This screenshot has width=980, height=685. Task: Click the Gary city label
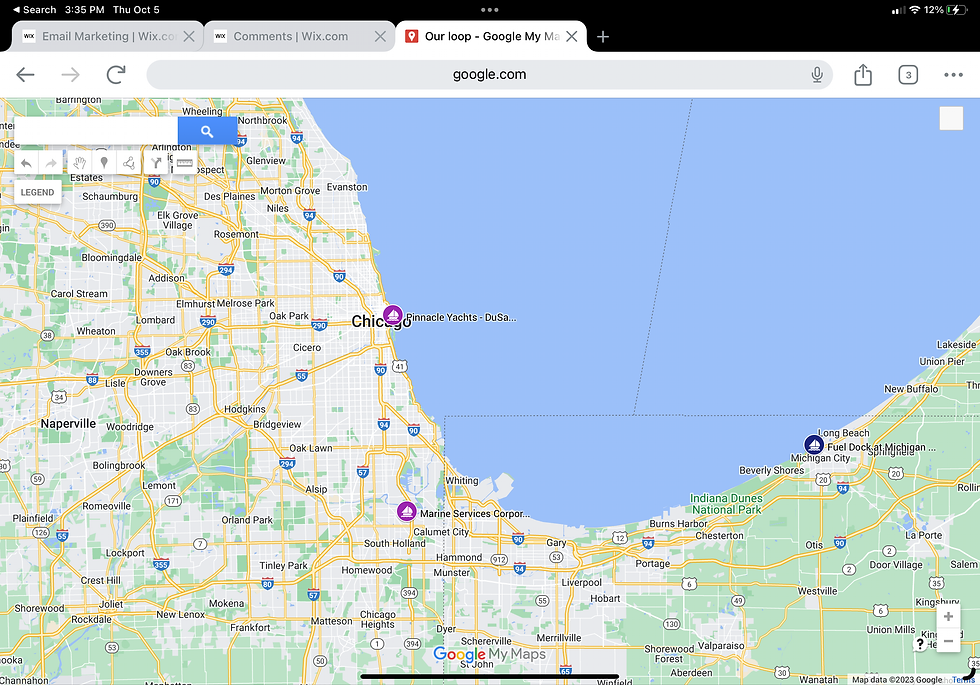coord(556,542)
